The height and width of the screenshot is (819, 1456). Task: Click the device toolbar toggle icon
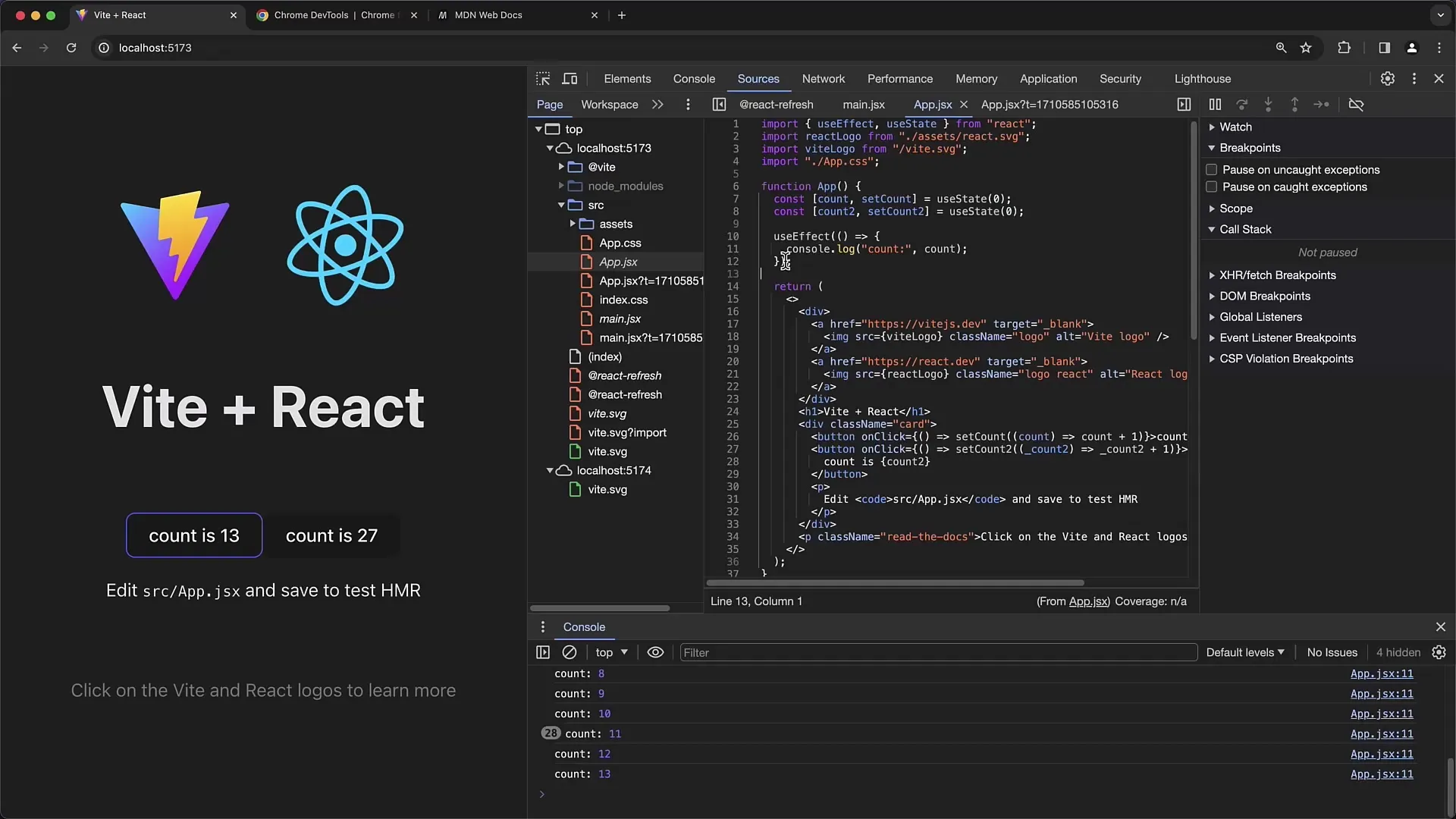click(570, 78)
